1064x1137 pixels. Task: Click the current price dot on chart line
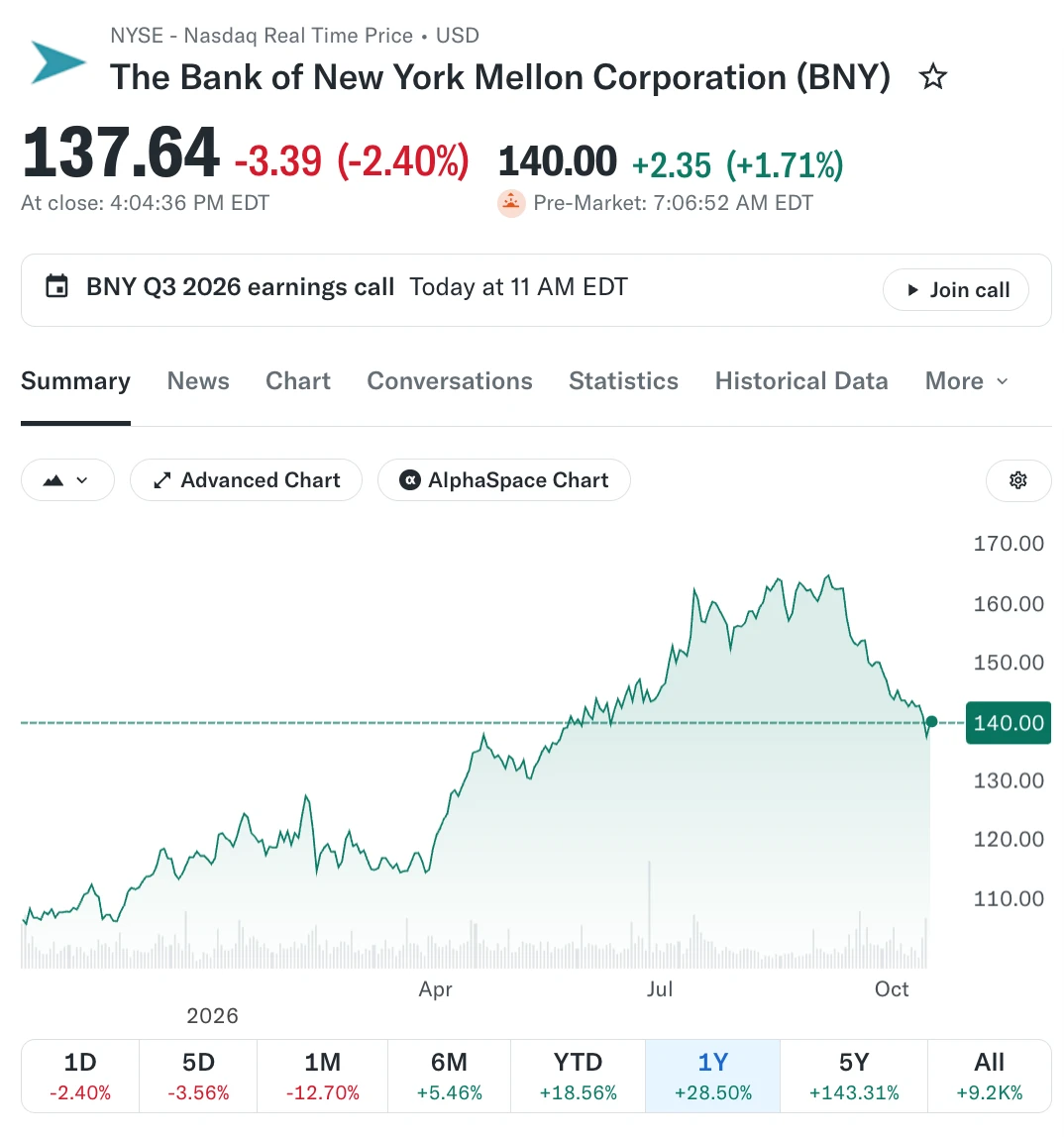pyautogui.click(x=931, y=721)
